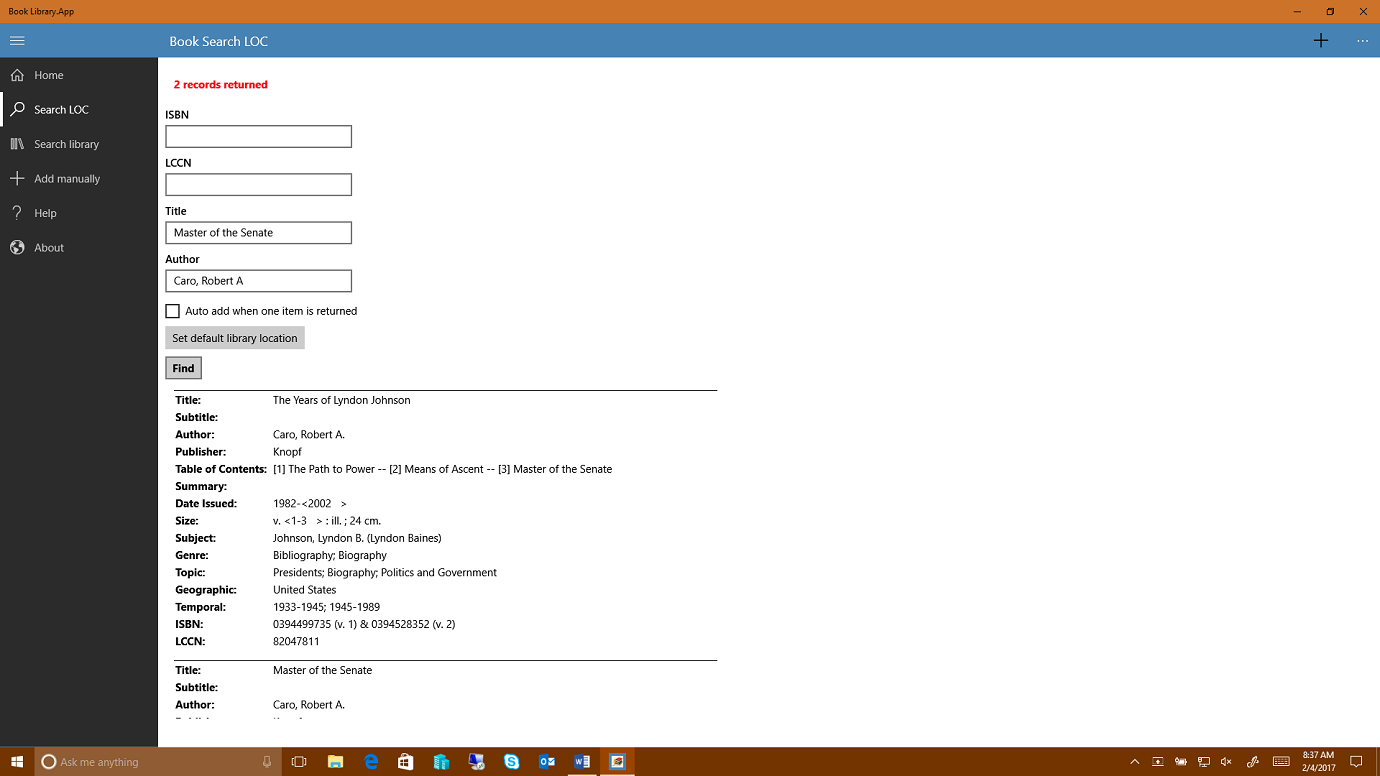This screenshot has width=1380, height=776.
Task: Select the second result title Master of the Senate
Action: 322,670
